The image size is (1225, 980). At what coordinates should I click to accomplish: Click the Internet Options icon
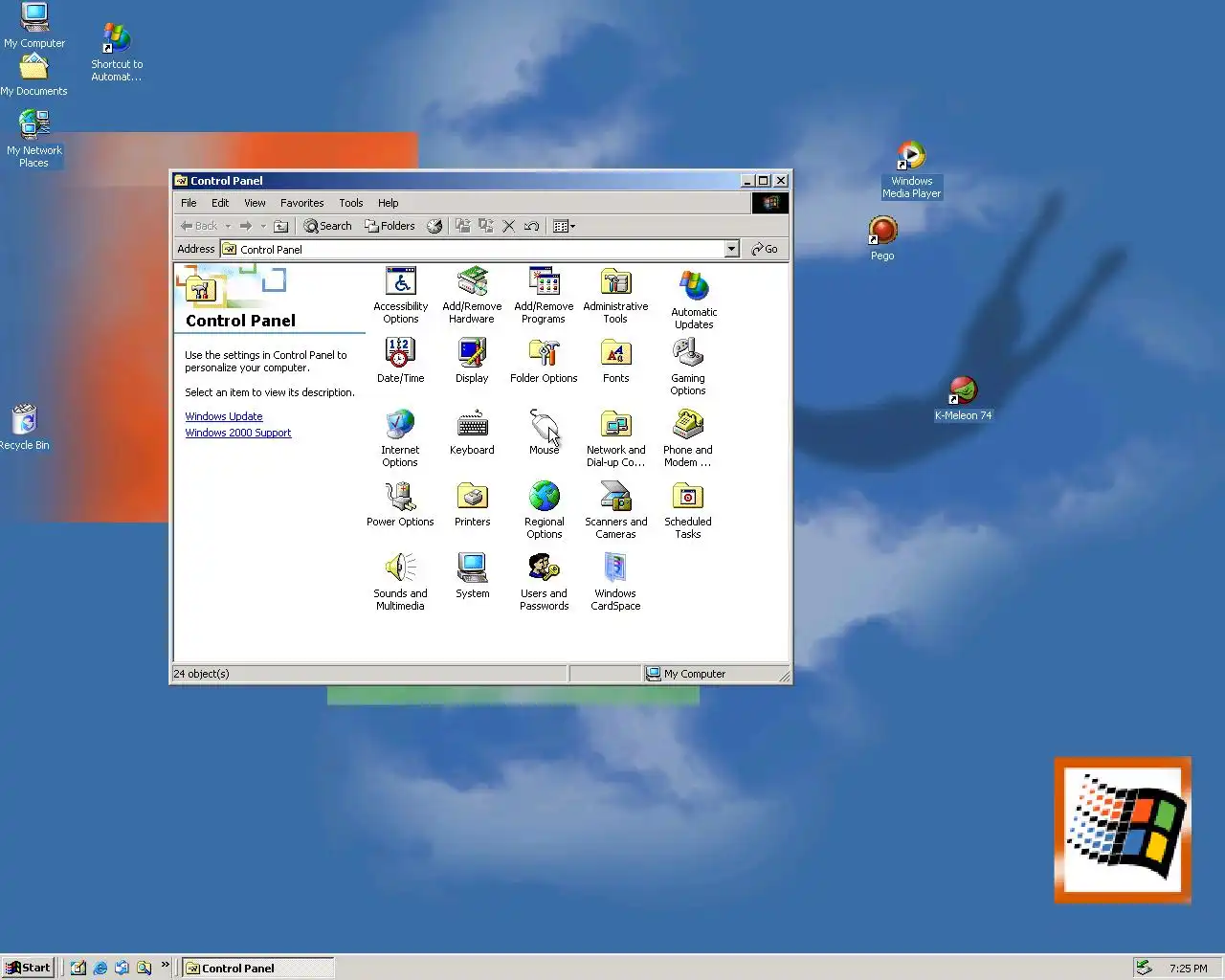click(400, 425)
